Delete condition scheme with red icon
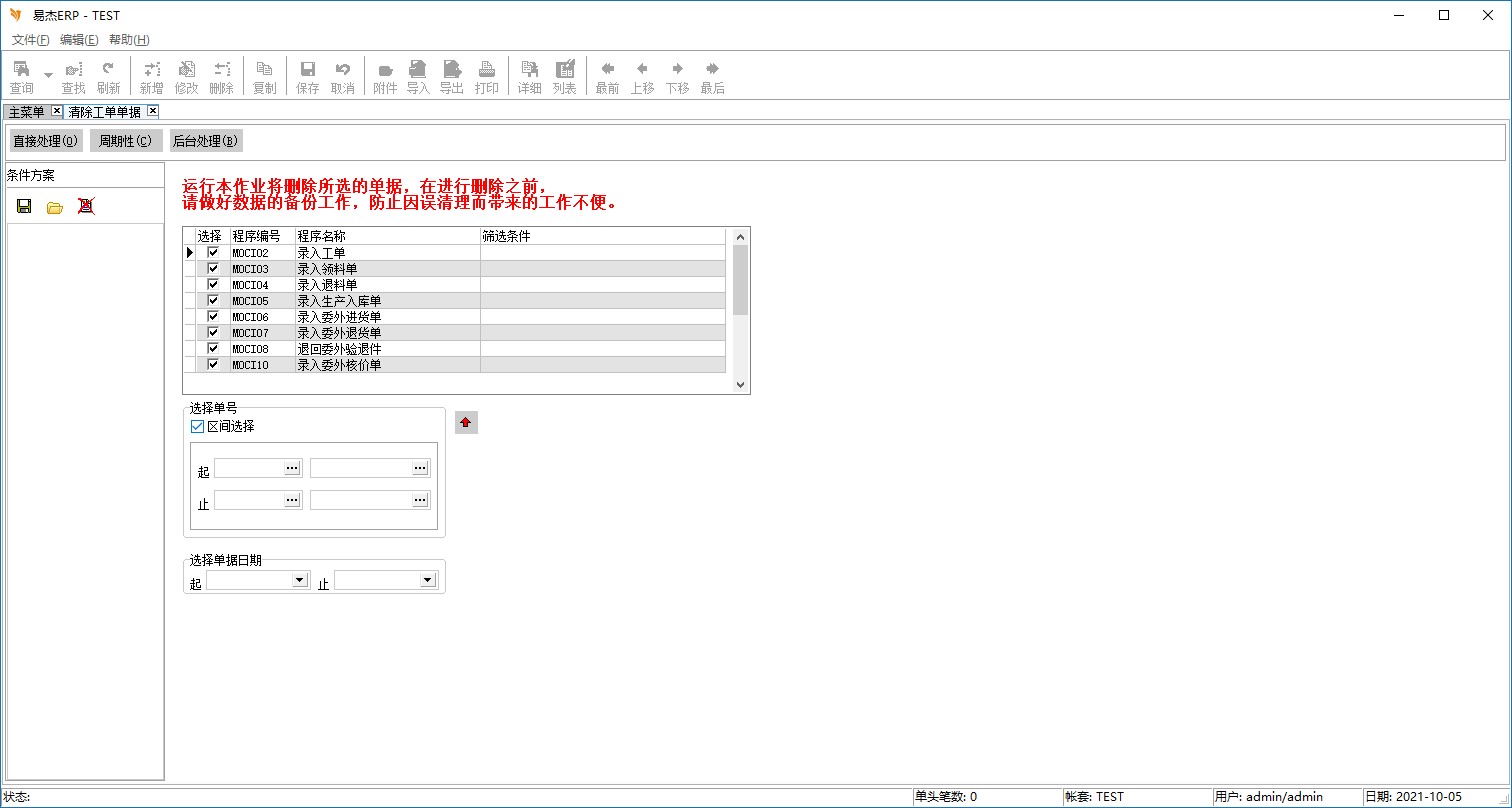This screenshot has height=808, width=1512. click(x=86, y=206)
